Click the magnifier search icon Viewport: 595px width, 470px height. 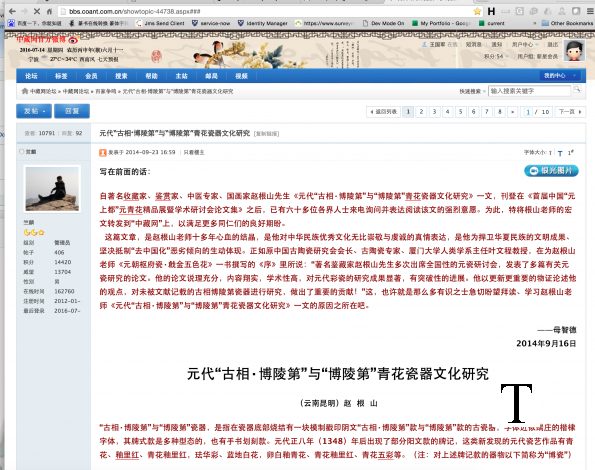577,89
